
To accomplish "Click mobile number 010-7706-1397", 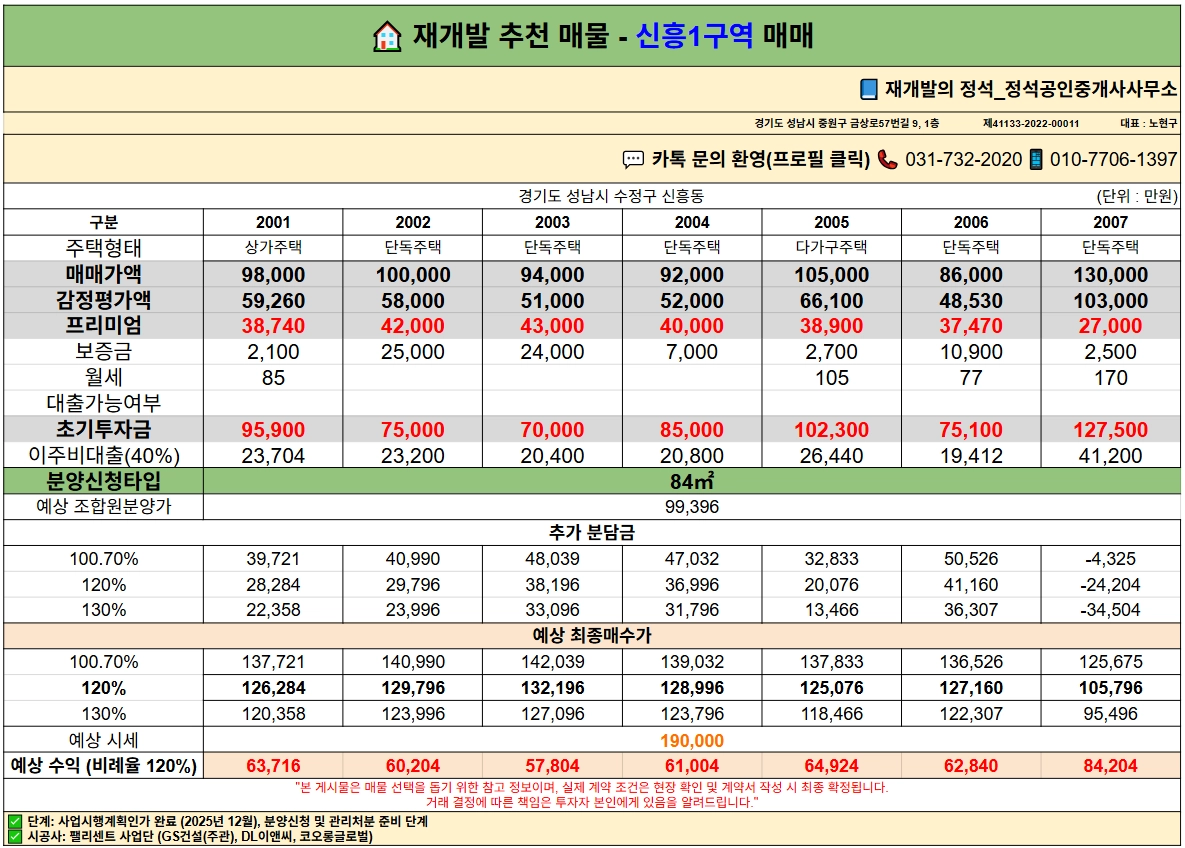I will click(1113, 159).
